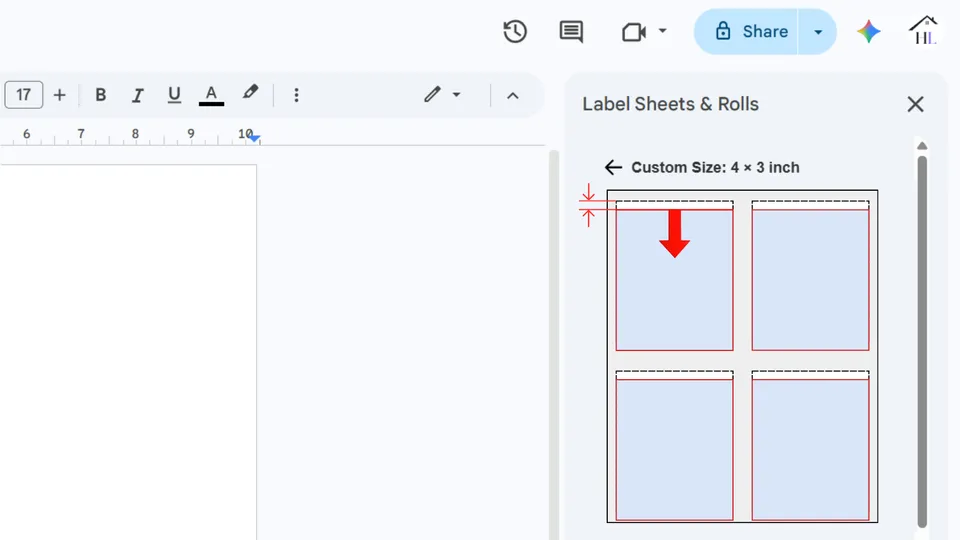
Task: Increase font size with plus button
Action: [59, 95]
